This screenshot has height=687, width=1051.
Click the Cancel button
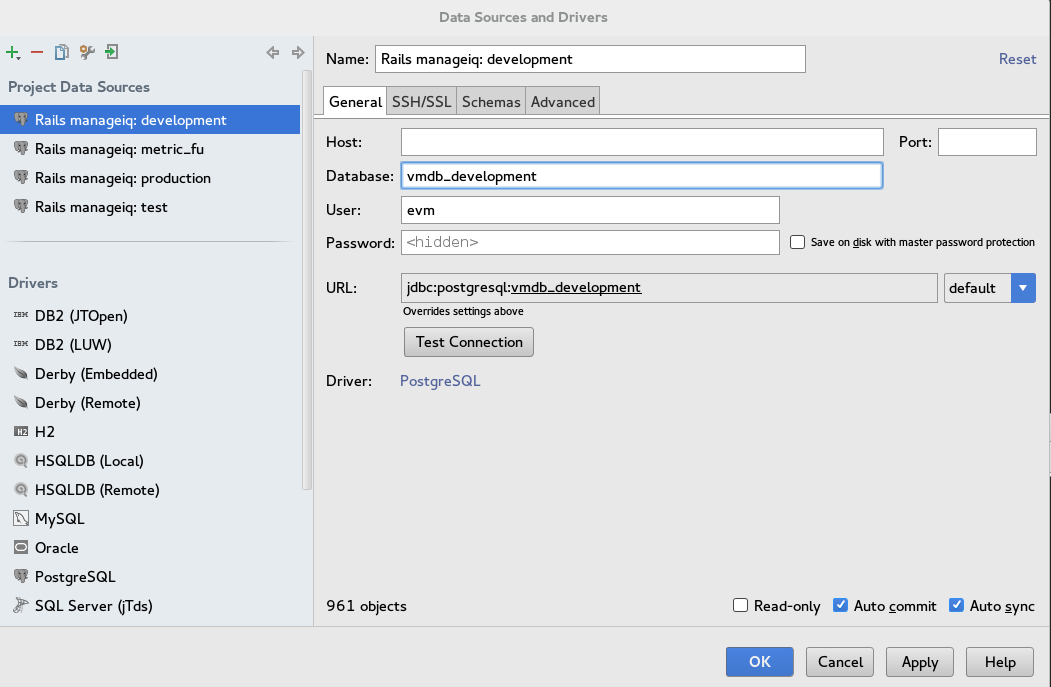840,662
